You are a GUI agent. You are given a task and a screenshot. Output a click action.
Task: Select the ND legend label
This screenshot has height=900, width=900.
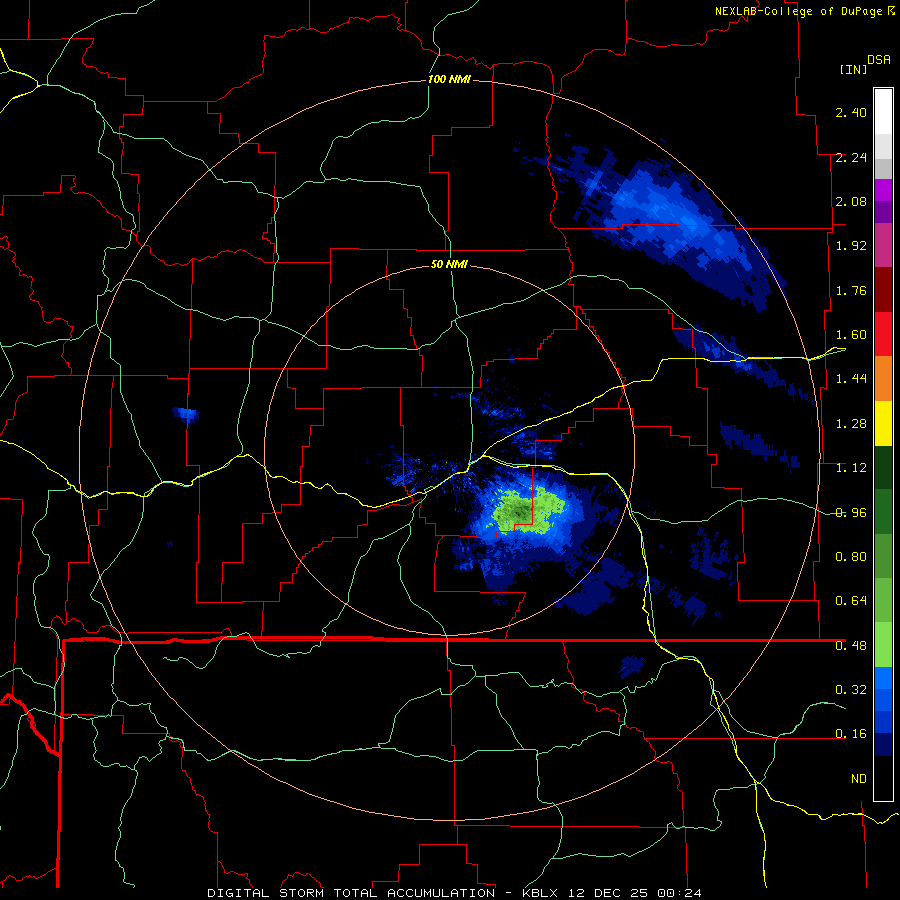[x=859, y=779]
